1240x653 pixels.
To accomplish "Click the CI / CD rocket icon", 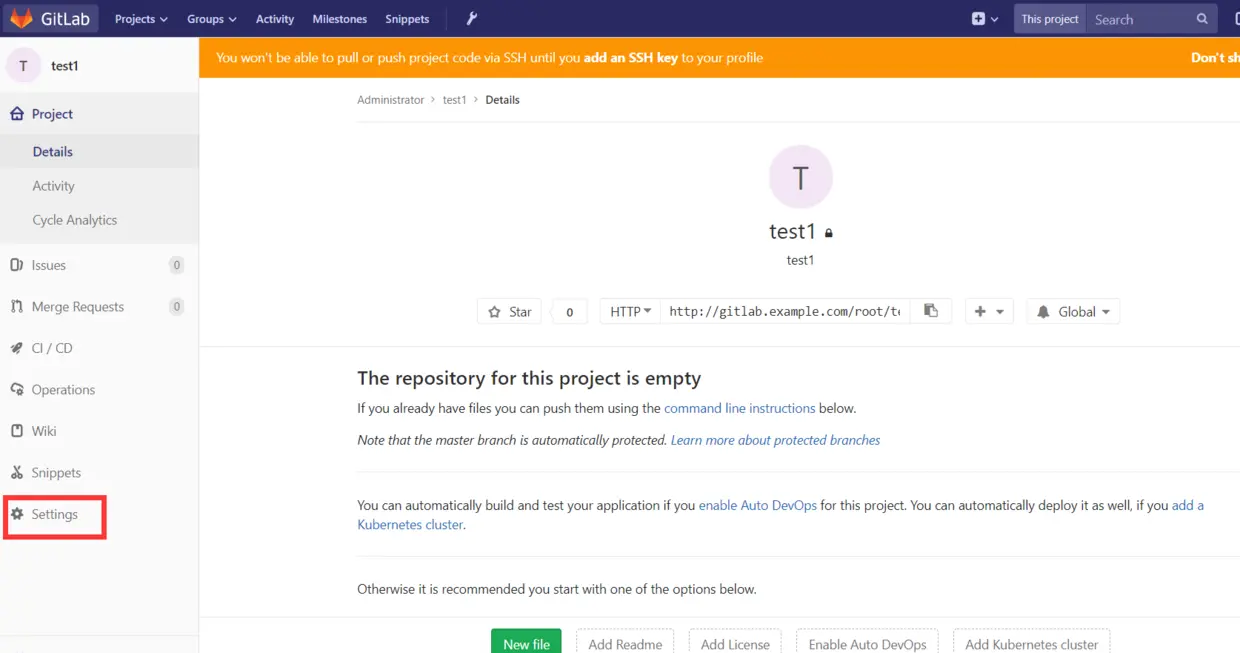I will click(16, 348).
